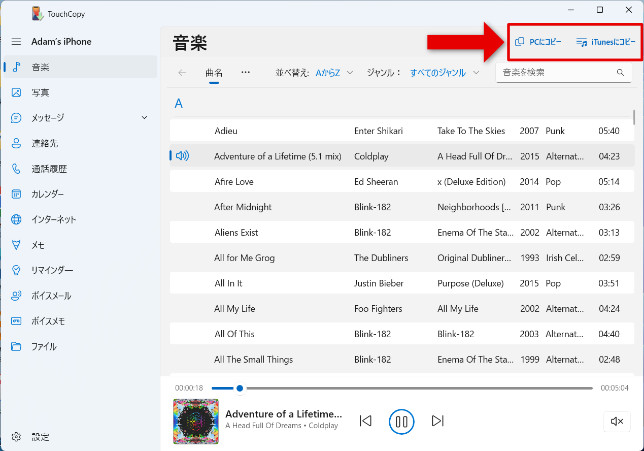Open the ボイスメモ voice memos section
644x451 pixels.
pyautogui.click(x=80, y=321)
